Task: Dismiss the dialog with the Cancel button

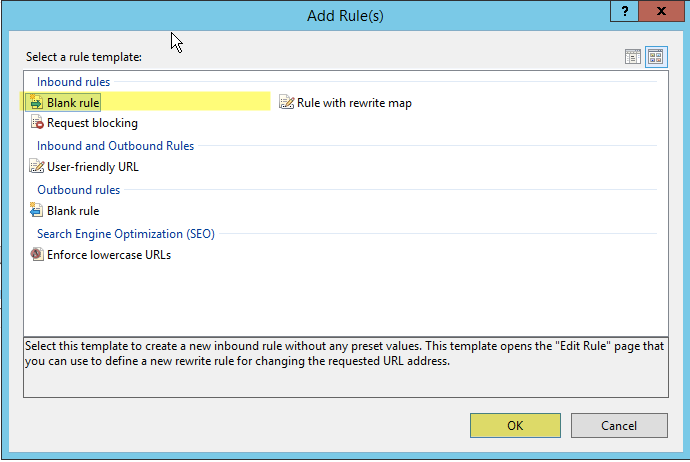Action: (619, 425)
